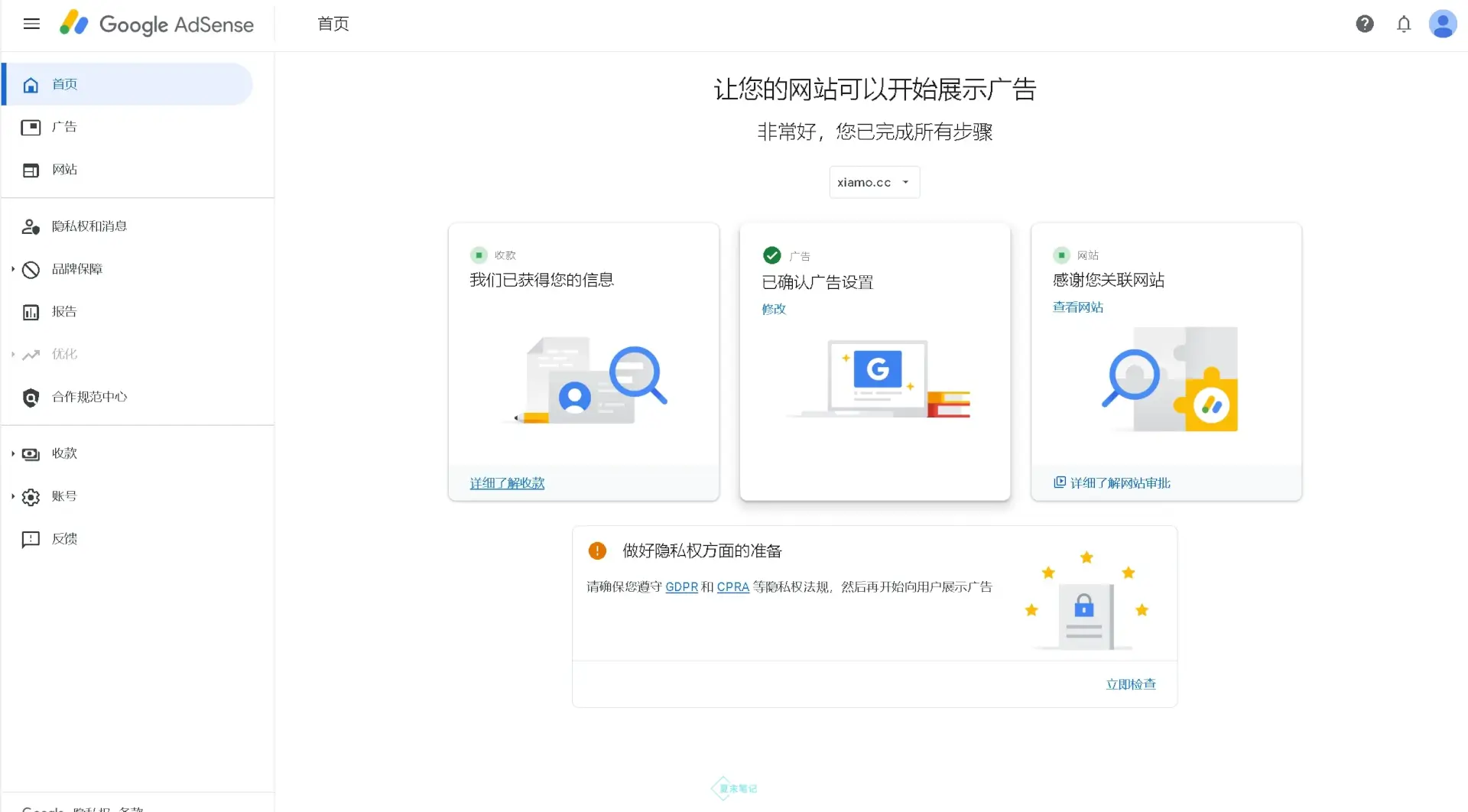Click the 品牌保障 blocking icon

click(31, 269)
